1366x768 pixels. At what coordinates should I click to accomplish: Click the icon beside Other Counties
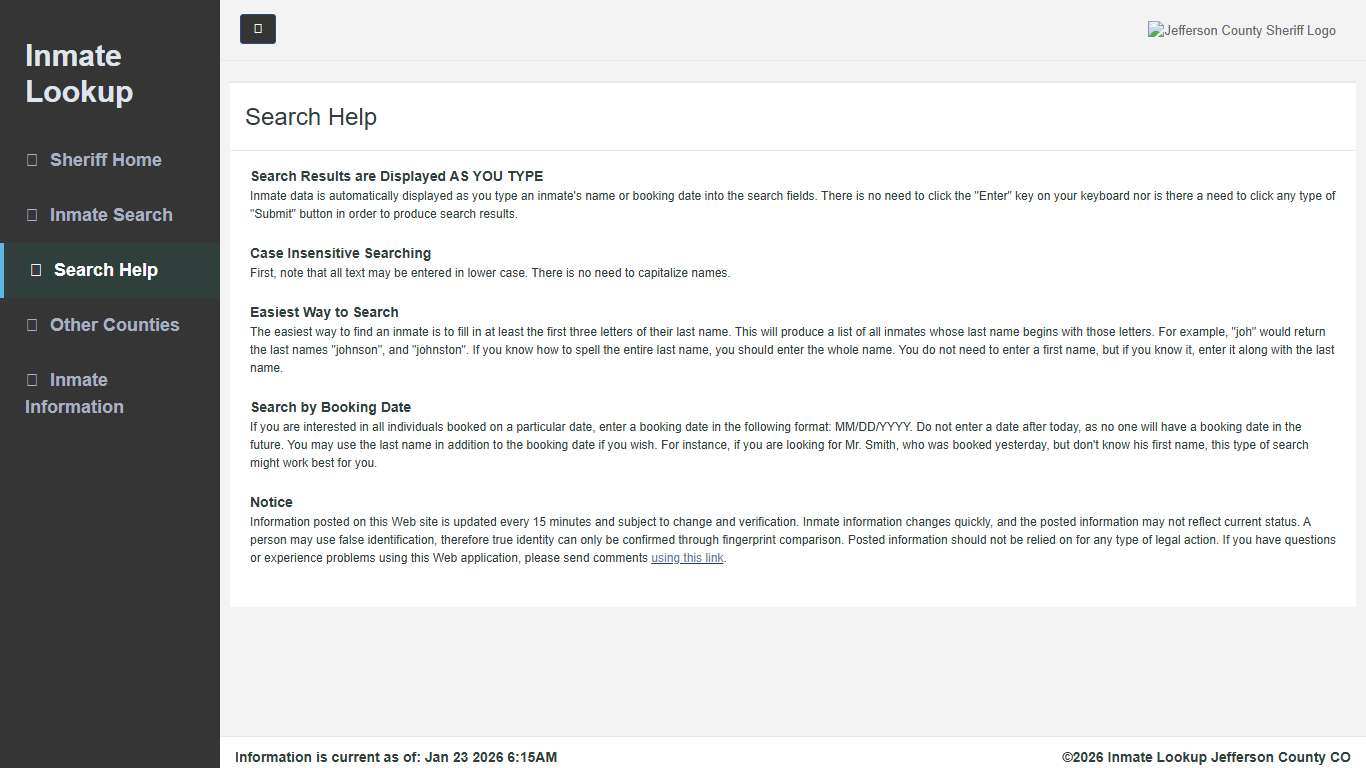pos(32,325)
